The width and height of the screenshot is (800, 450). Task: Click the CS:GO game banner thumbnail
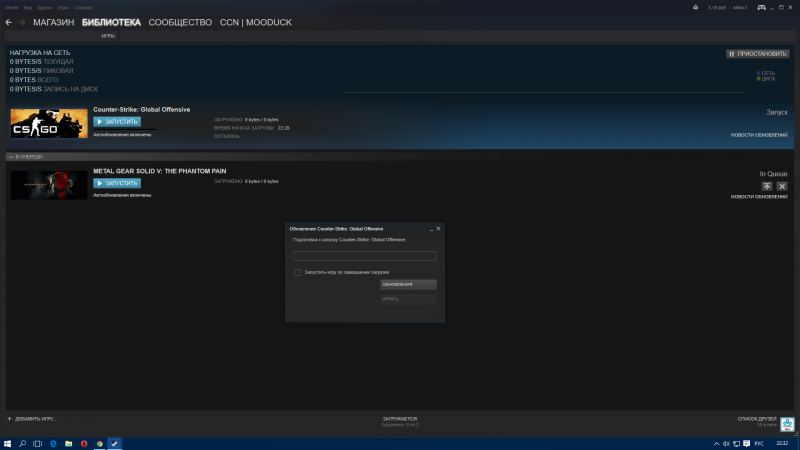pyautogui.click(x=49, y=123)
